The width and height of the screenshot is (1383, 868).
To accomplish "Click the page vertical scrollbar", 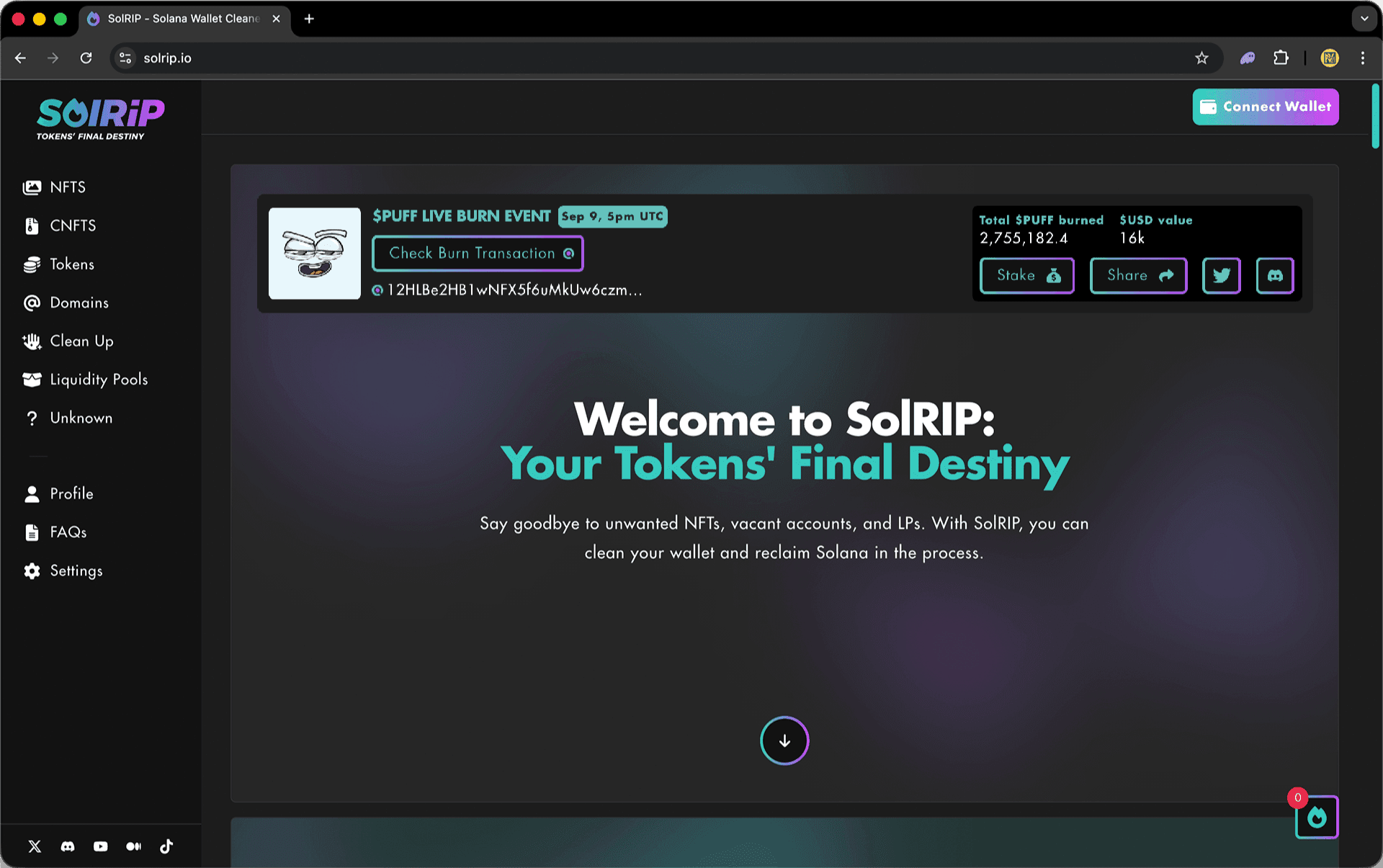I will pos(1376,116).
